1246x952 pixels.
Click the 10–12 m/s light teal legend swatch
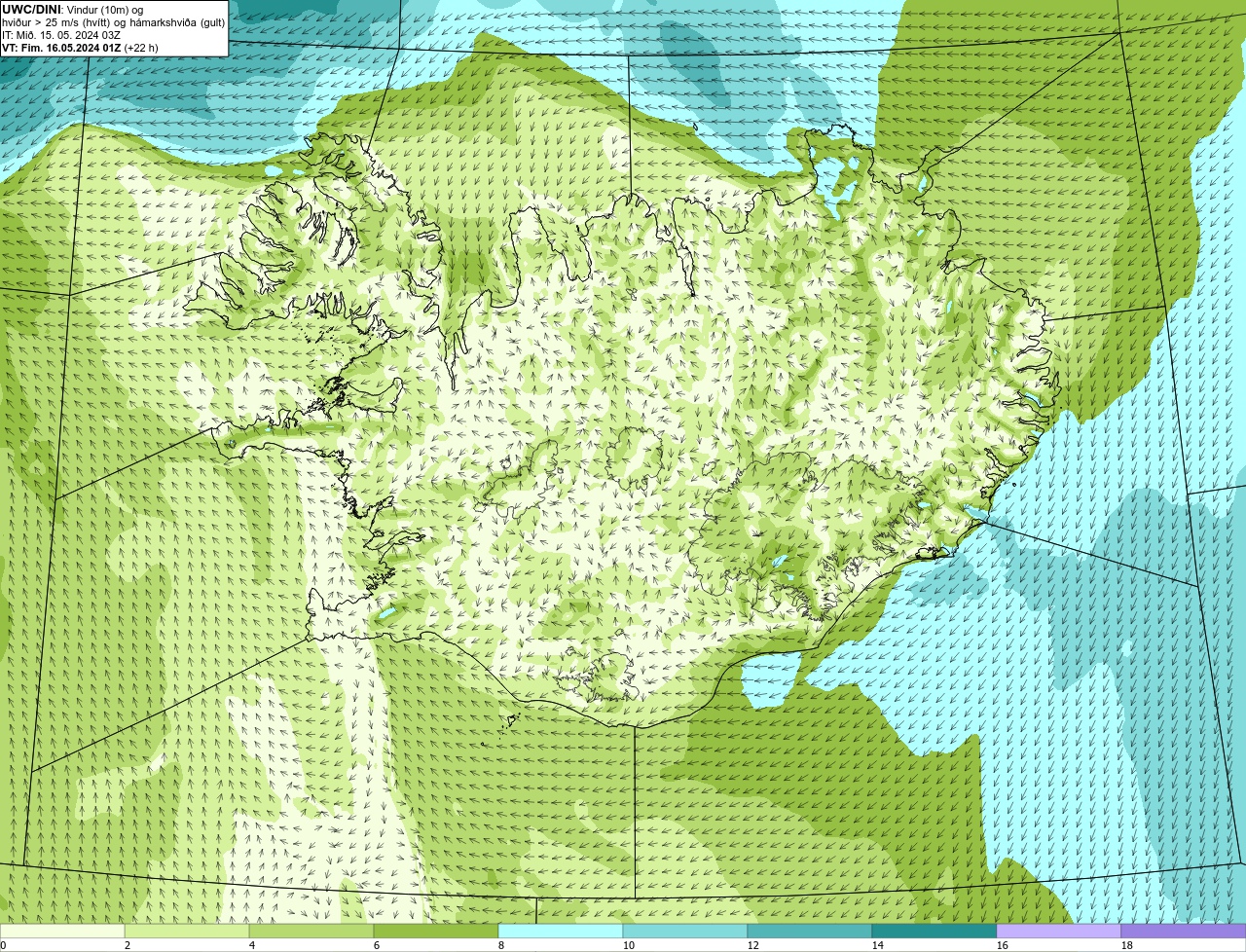685,932
